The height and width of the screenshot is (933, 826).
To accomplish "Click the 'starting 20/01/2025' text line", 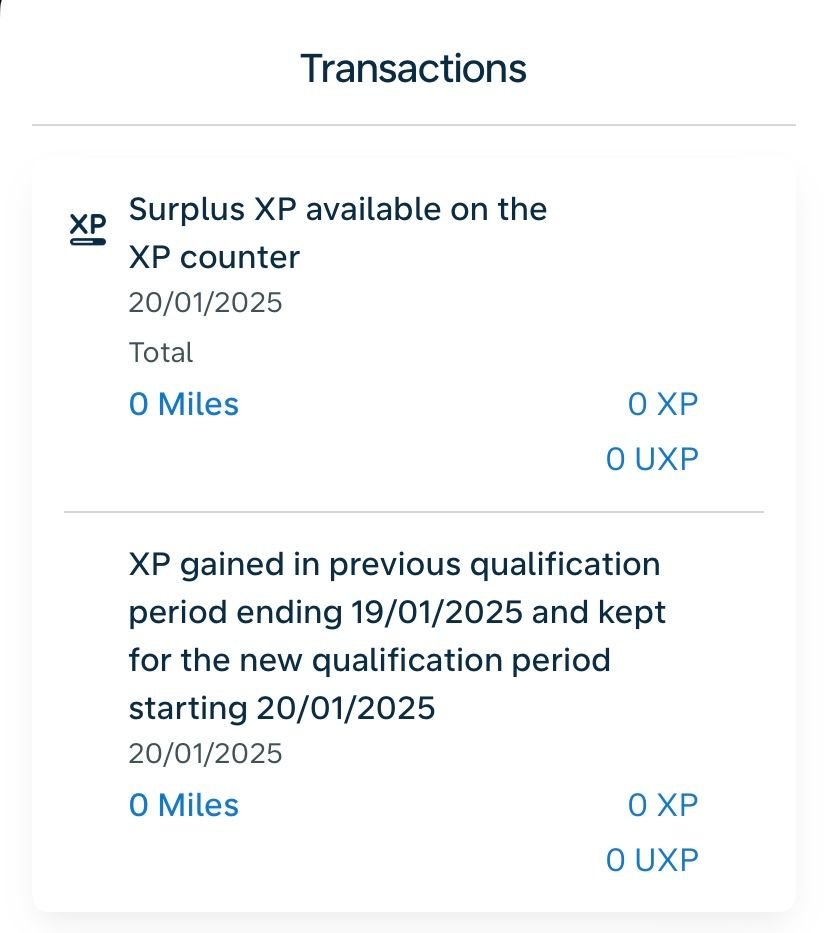I will (282, 708).
